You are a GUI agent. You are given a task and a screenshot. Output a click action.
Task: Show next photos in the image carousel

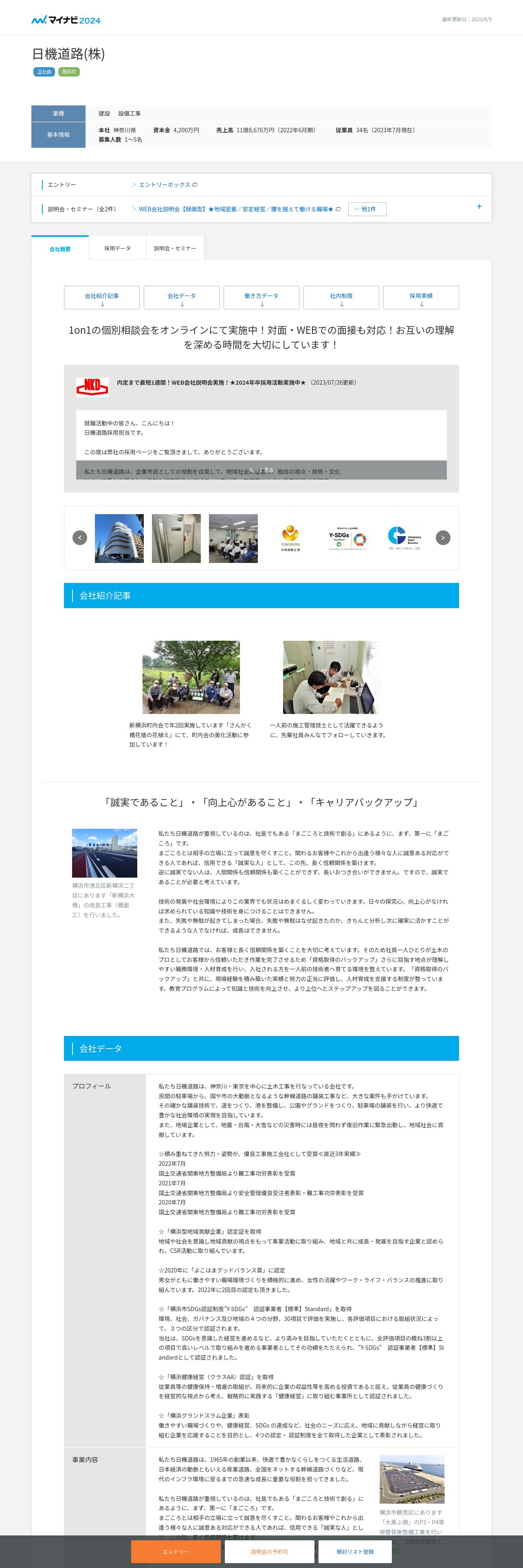(x=443, y=537)
